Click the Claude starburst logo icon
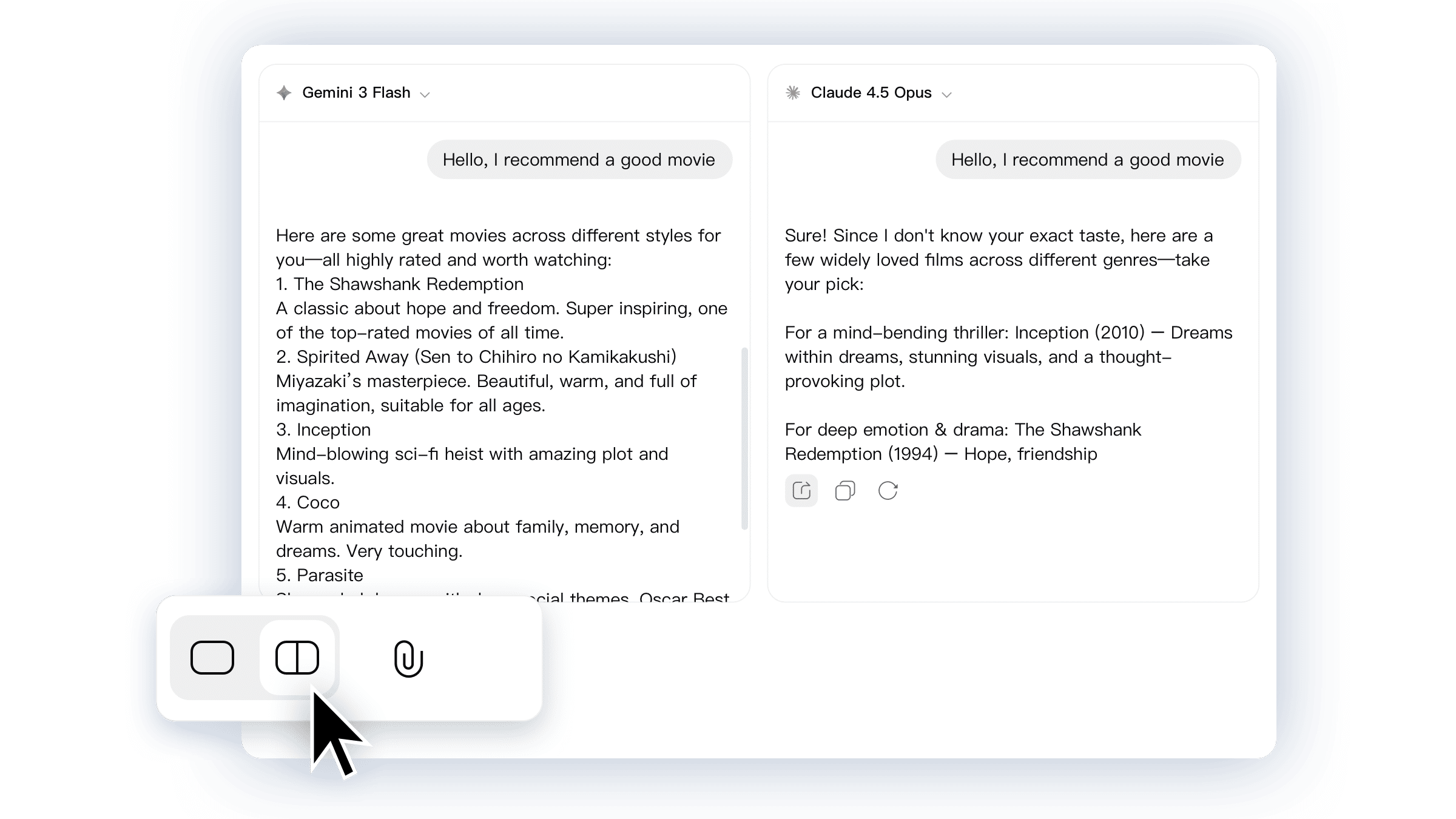Image resolution: width=1456 pixels, height=819 pixels. click(x=793, y=93)
